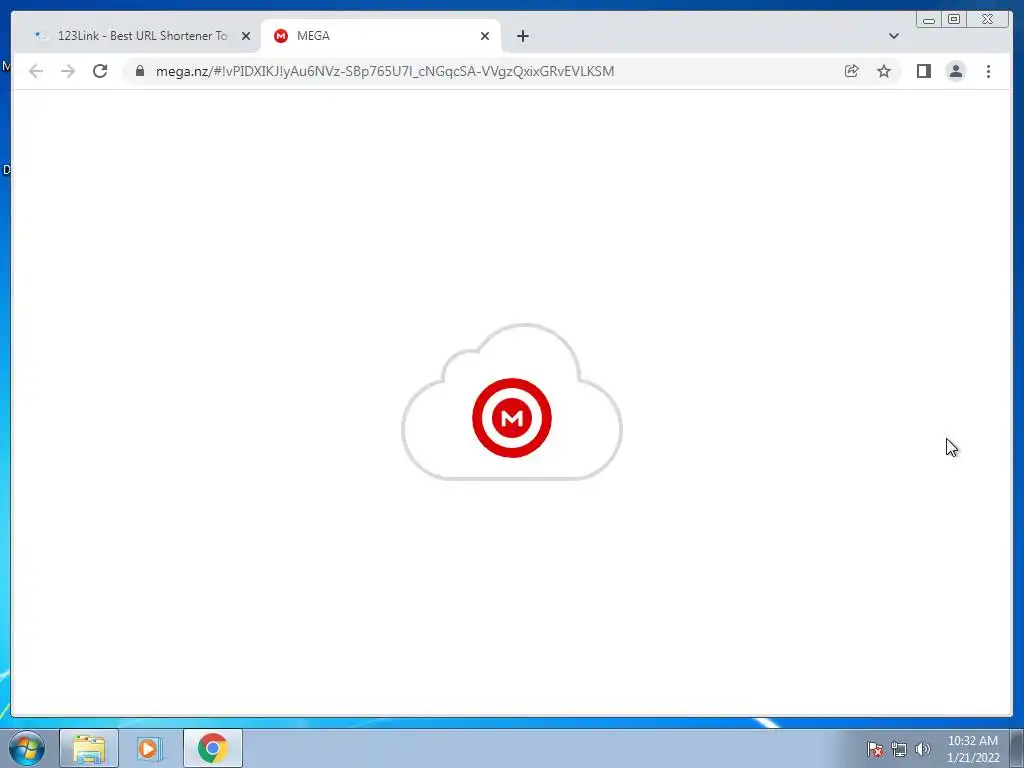
Task: Bookmark this tab with the star icon
Action: coord(884,71)
